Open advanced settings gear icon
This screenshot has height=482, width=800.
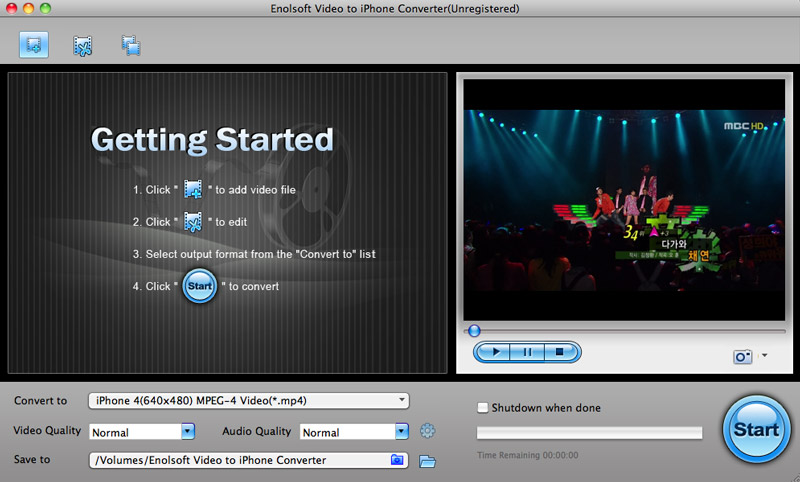[427, 431]
